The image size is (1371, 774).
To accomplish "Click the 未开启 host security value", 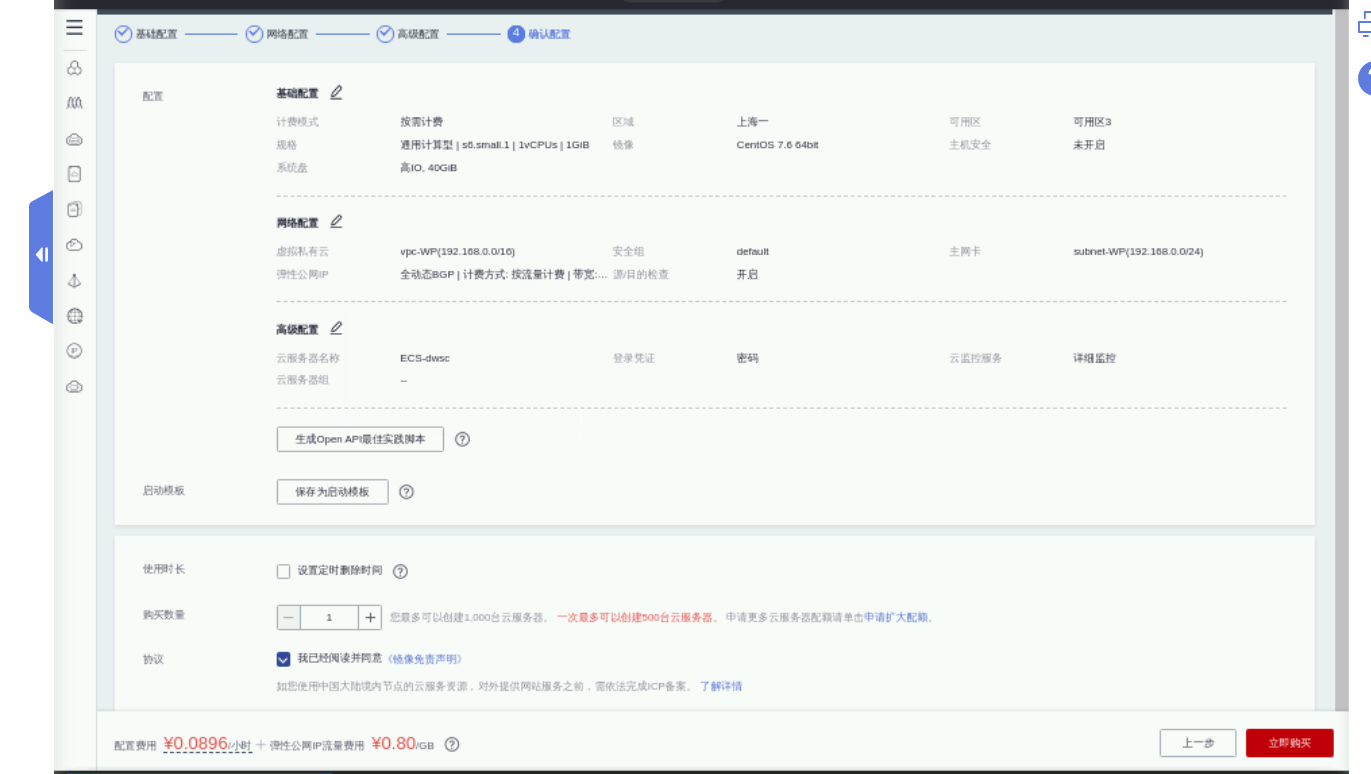I will (x=1089, y=145).
